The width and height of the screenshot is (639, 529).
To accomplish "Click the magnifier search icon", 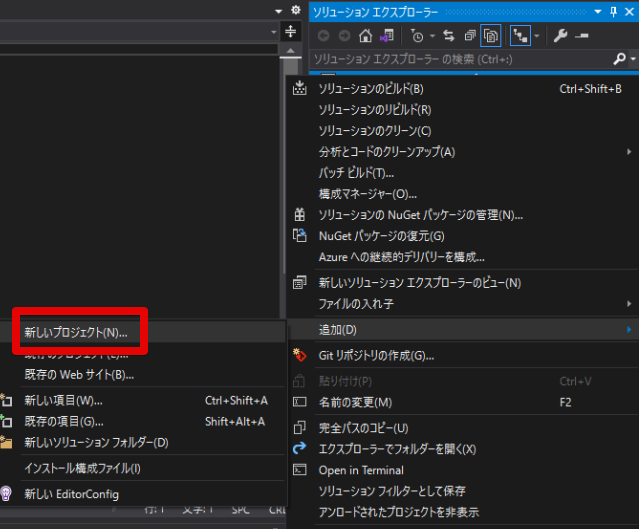I will pos(619,59).
